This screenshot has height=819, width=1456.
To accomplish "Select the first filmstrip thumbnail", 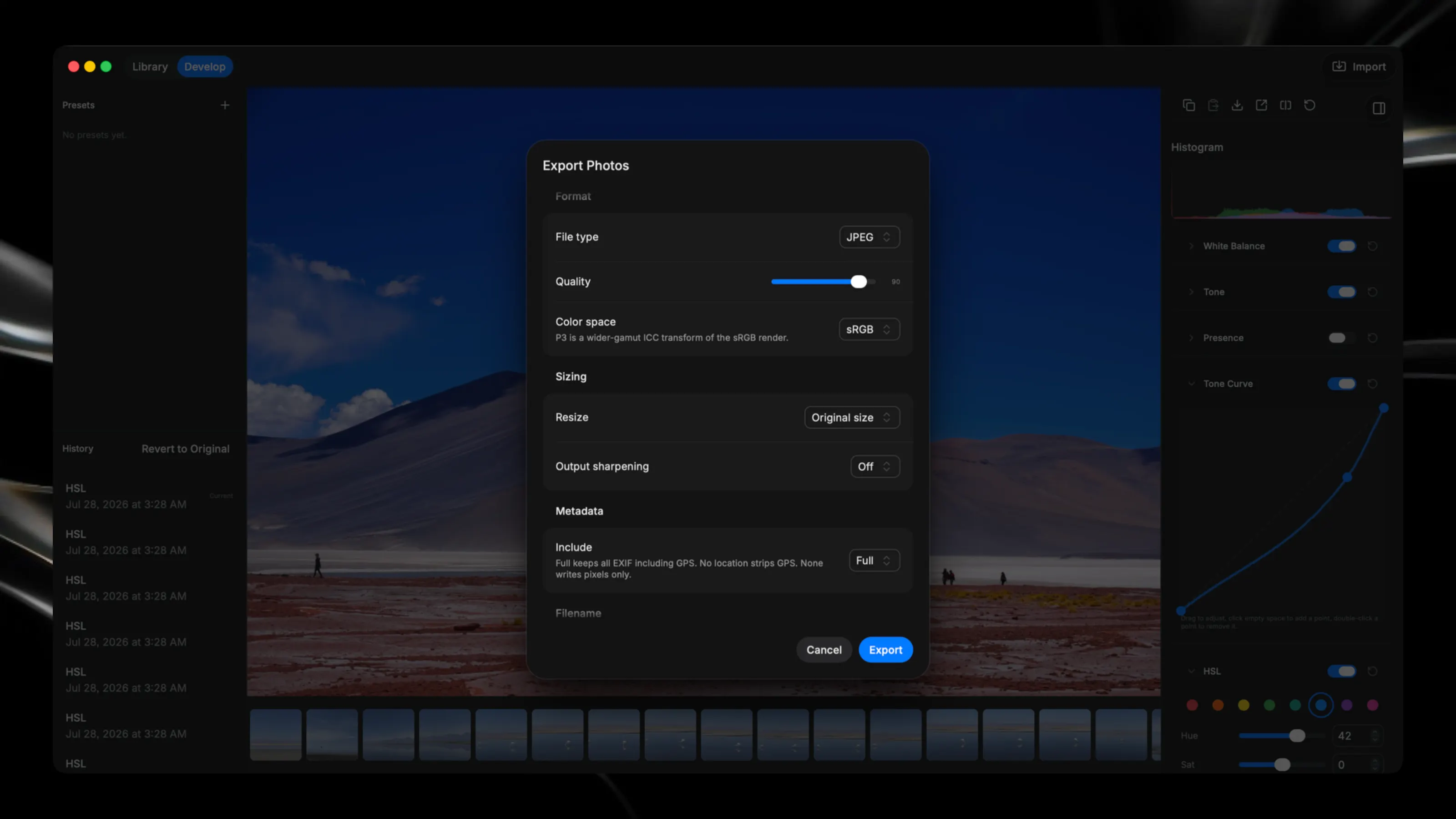I will [276, 734].
